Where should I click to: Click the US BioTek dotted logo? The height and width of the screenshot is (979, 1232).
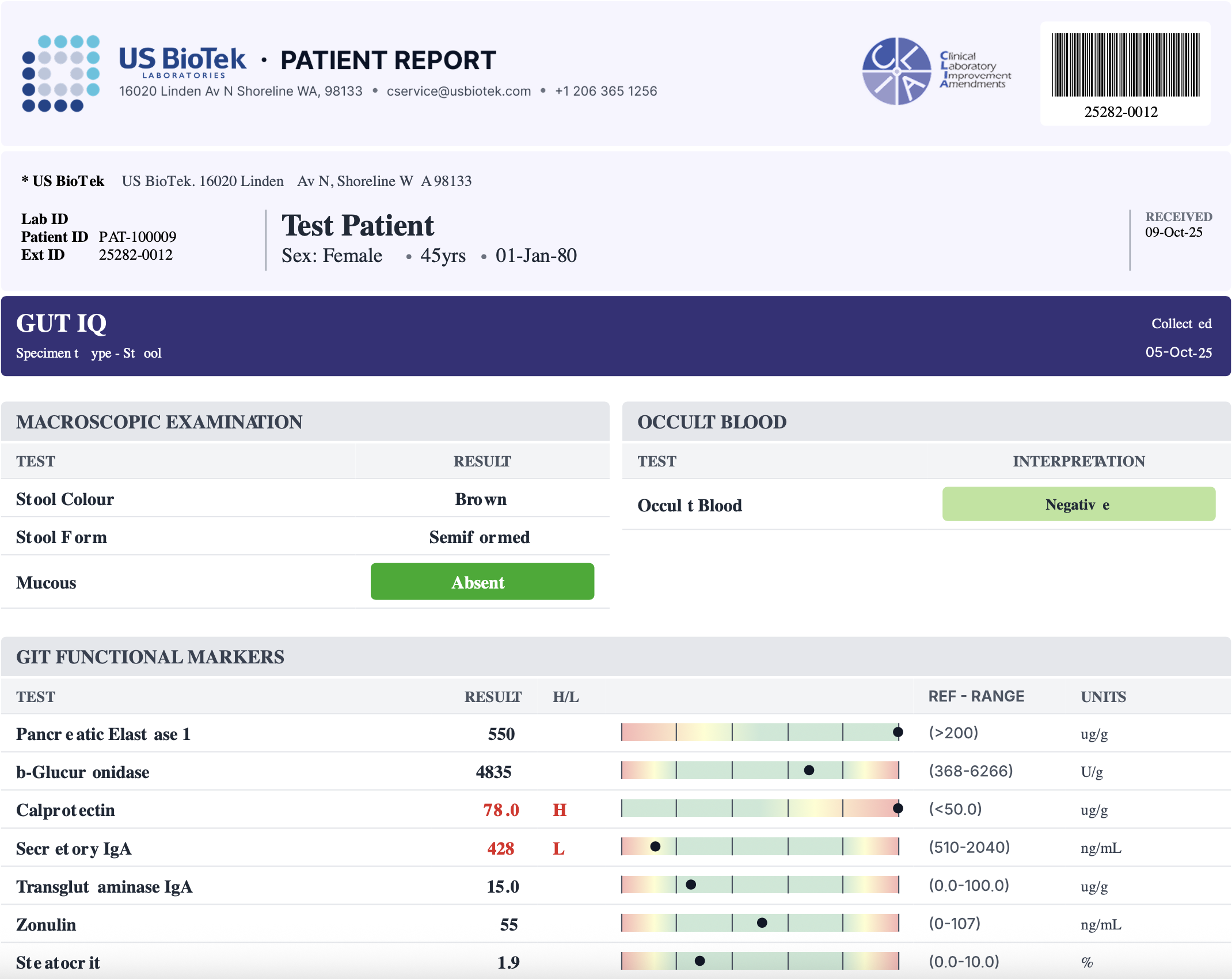coord(61,73)
